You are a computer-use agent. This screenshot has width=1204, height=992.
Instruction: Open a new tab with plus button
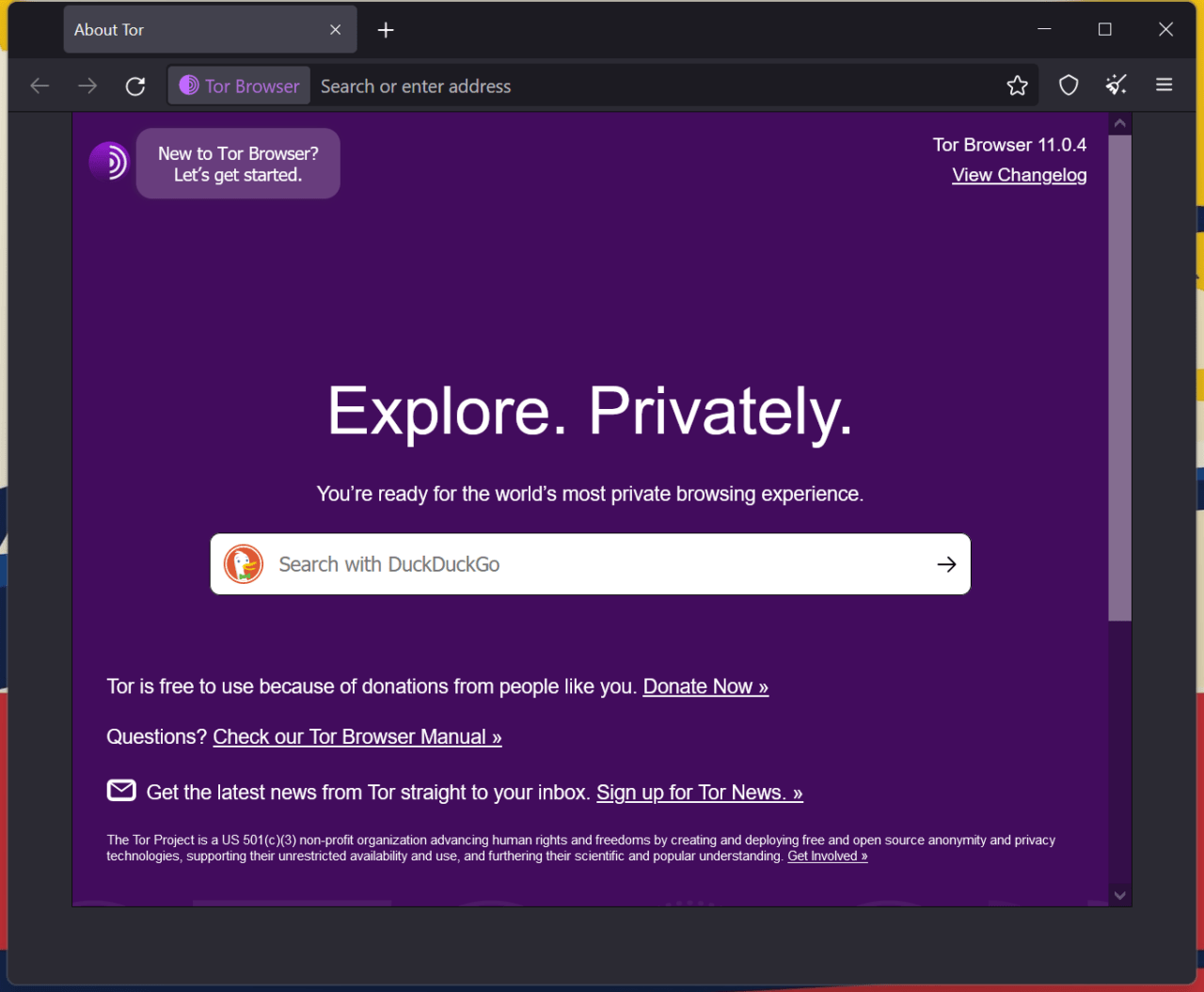point(386,30)
